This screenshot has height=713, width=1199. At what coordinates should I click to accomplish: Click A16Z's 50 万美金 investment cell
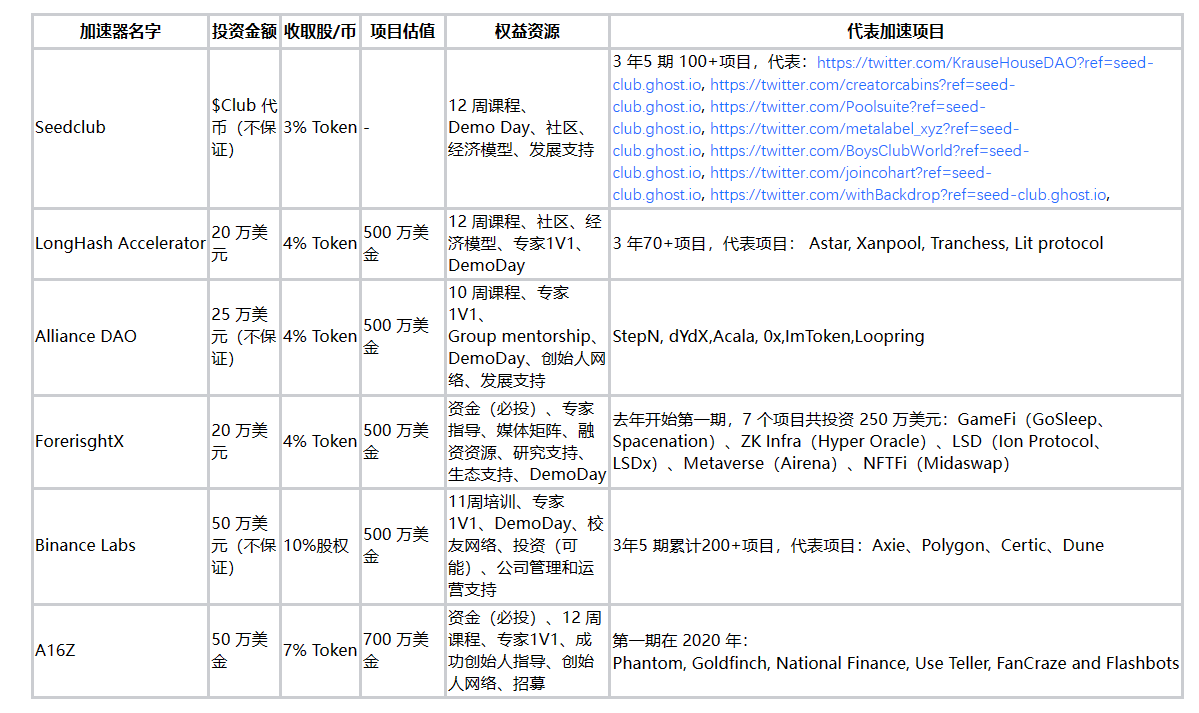pos(244,650)
